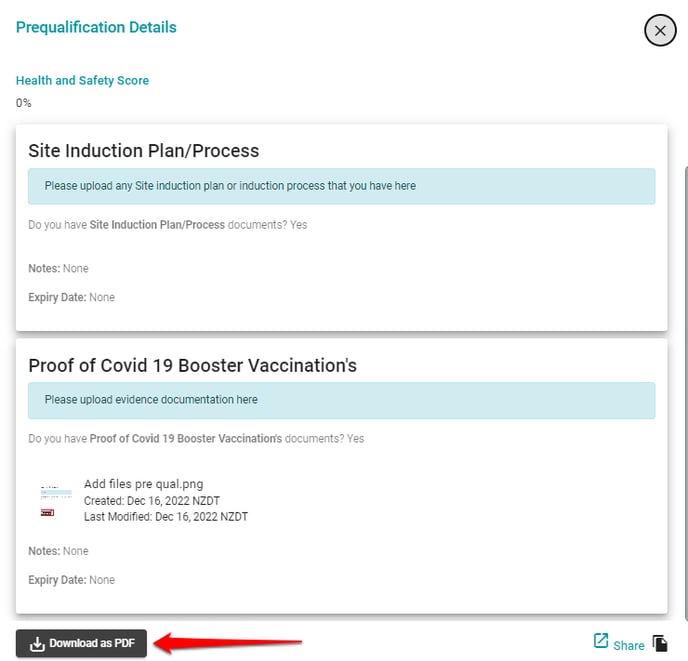This screenshot has height=661, width=688.
Task: Click the site induction plan upload info banner
Action: click(x=341, y=186)
